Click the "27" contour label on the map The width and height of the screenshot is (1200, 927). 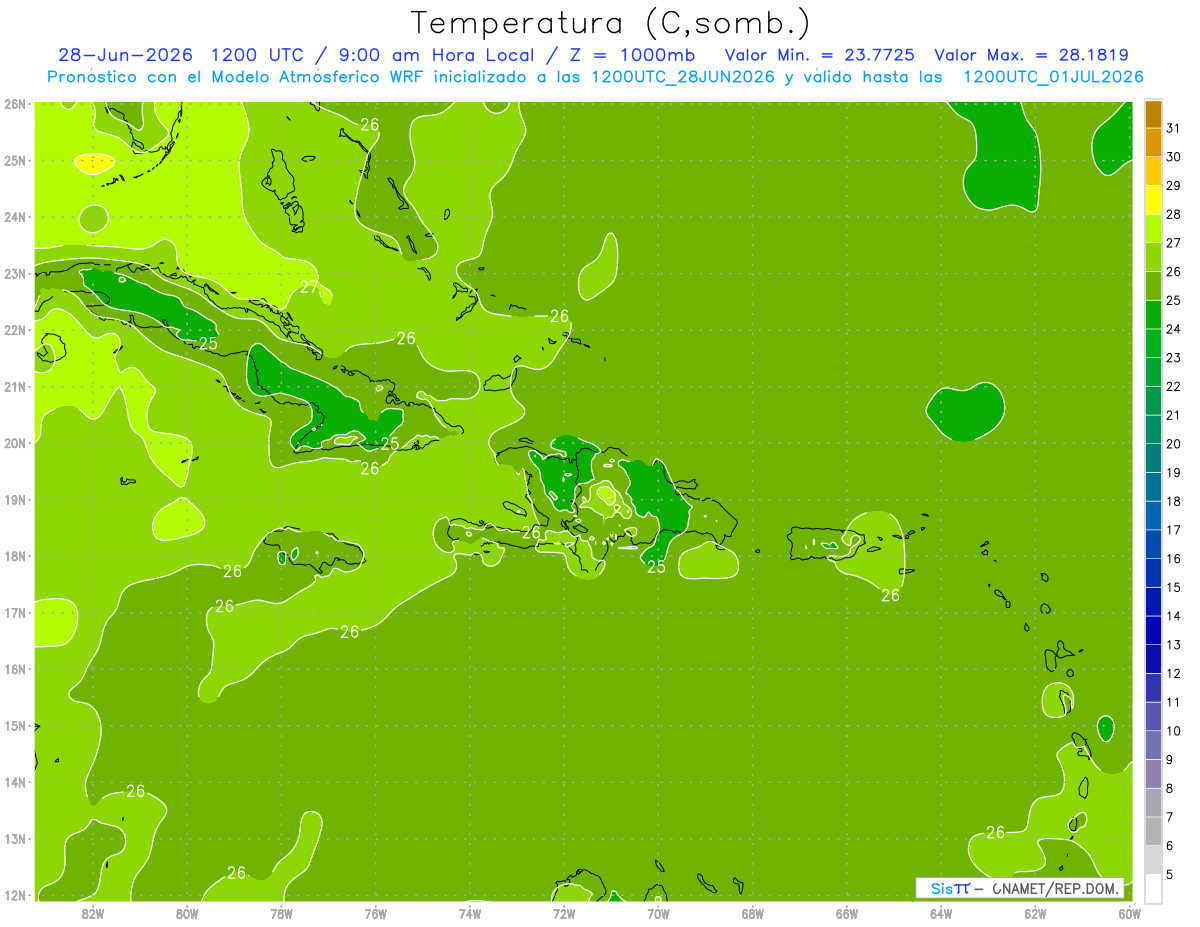[310, 288]
